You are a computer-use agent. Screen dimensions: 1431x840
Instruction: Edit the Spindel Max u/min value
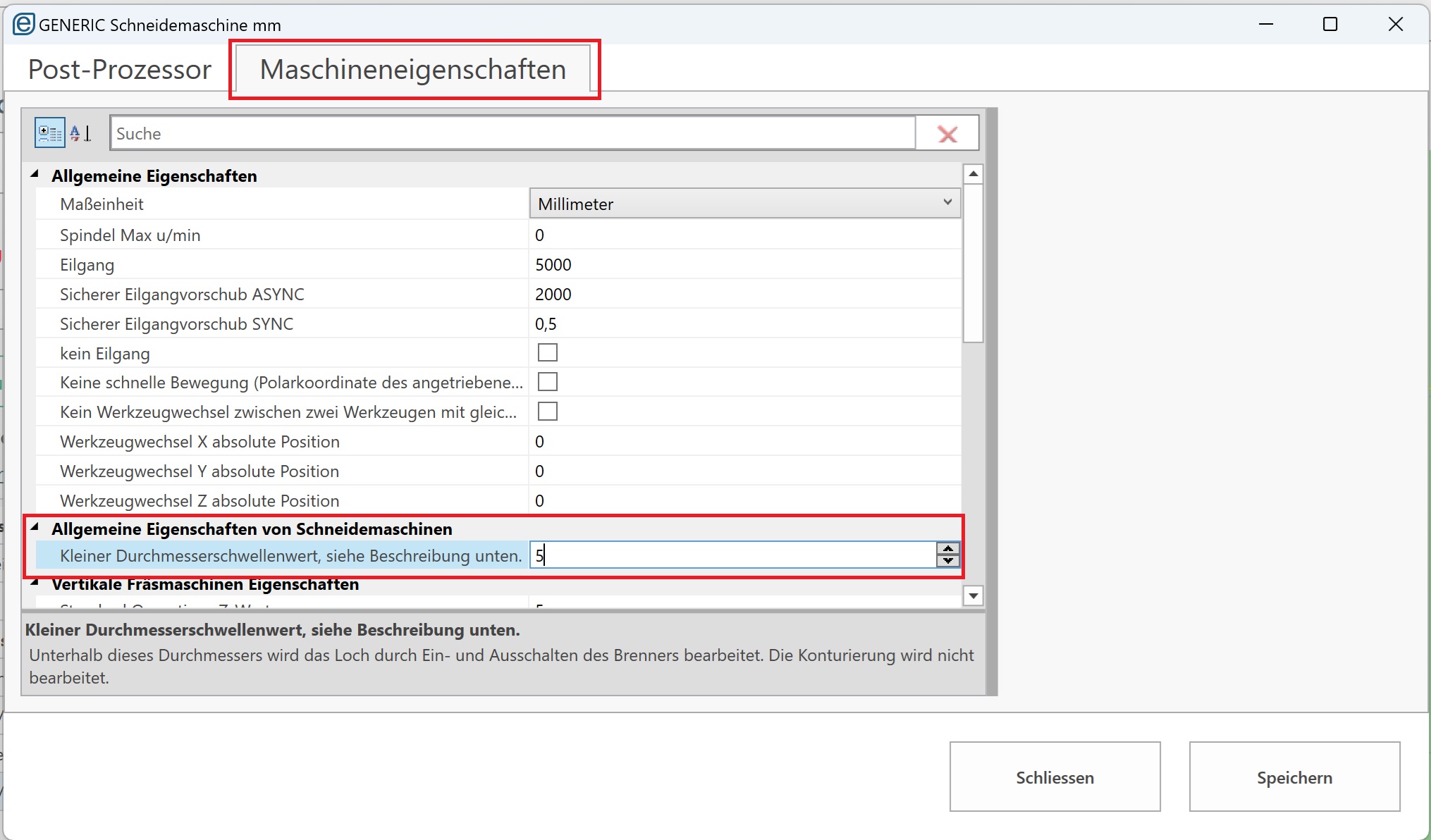tap(745, 235)
